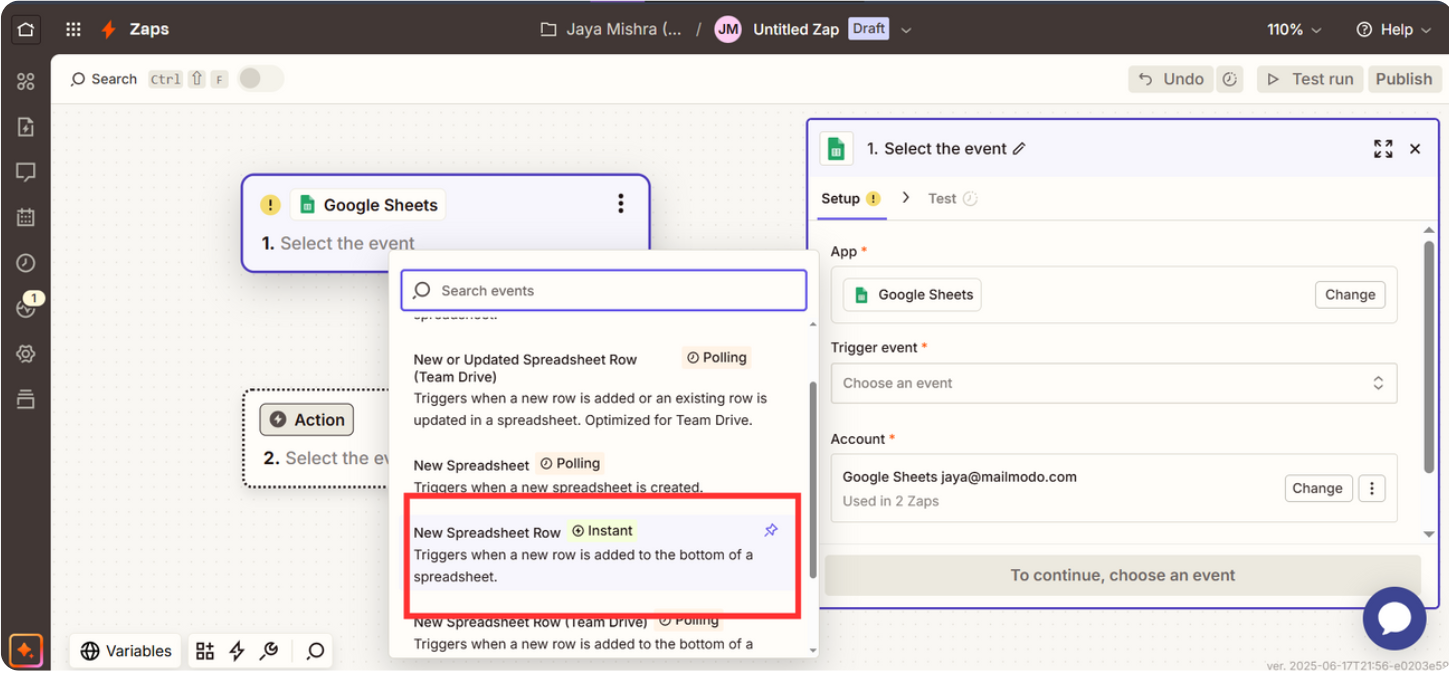
Task: Click the Draft status badge
Action: pos(868,29)
